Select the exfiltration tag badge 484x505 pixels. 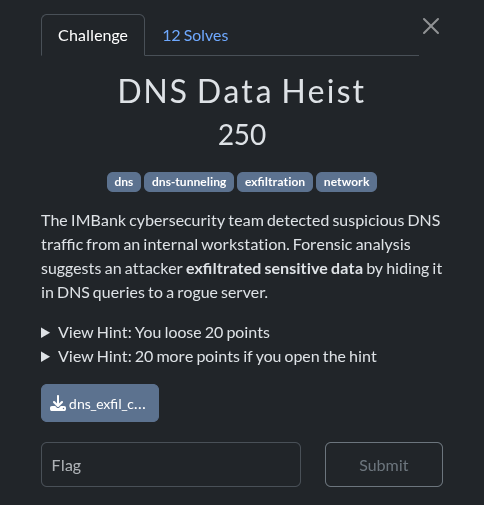click(275, 182)
